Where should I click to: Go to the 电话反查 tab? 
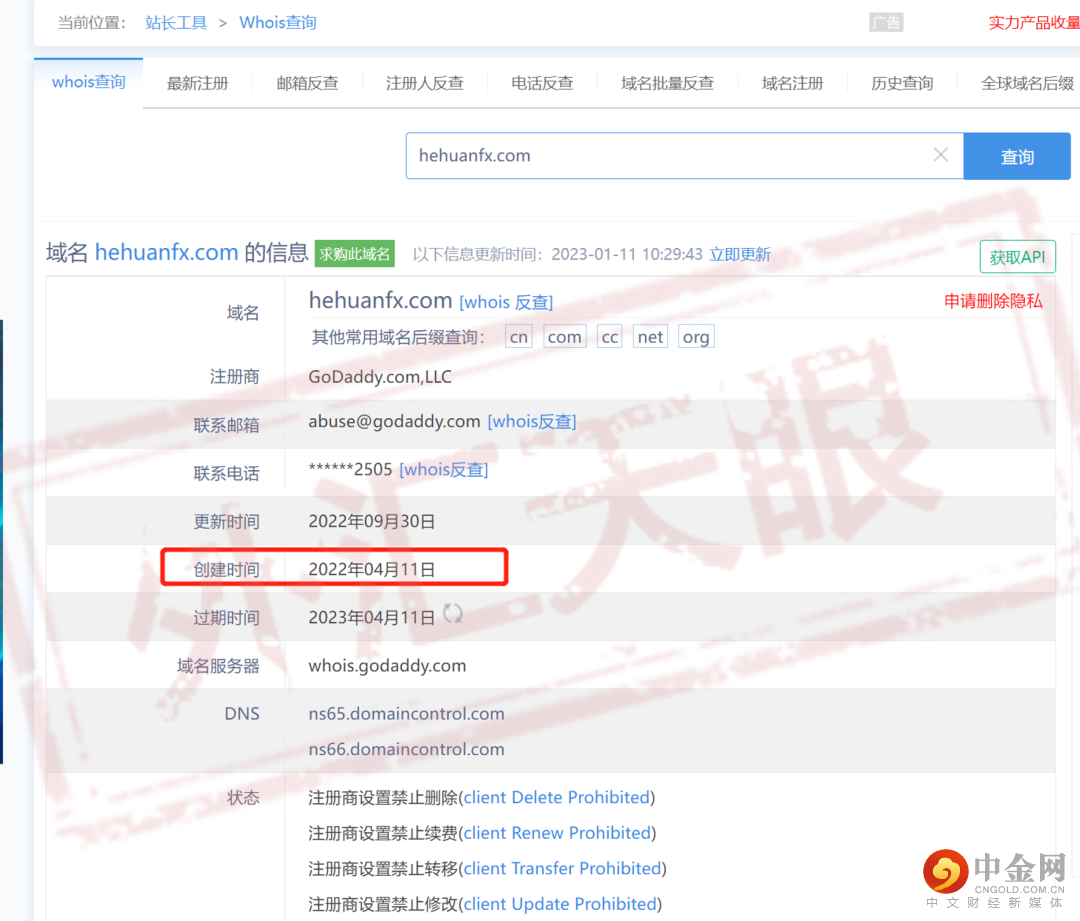(542, 83)
